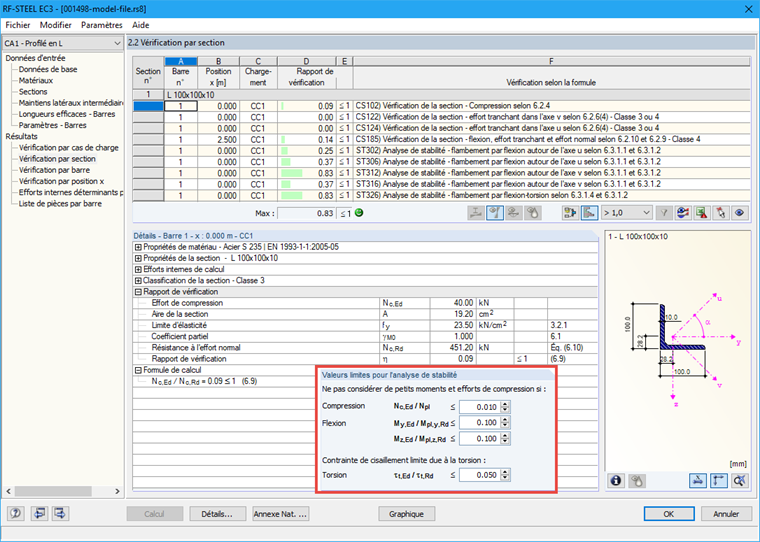Collapse Formule de calcul group

[x=138, y=370]
